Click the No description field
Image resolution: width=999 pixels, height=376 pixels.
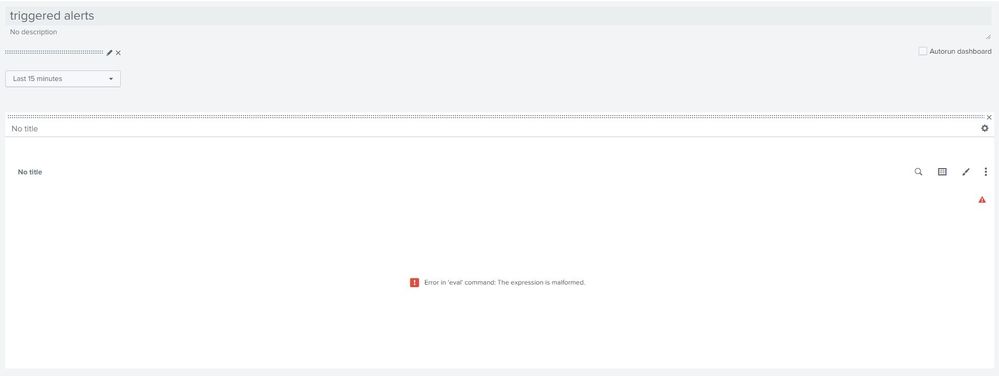click(499, 33)
